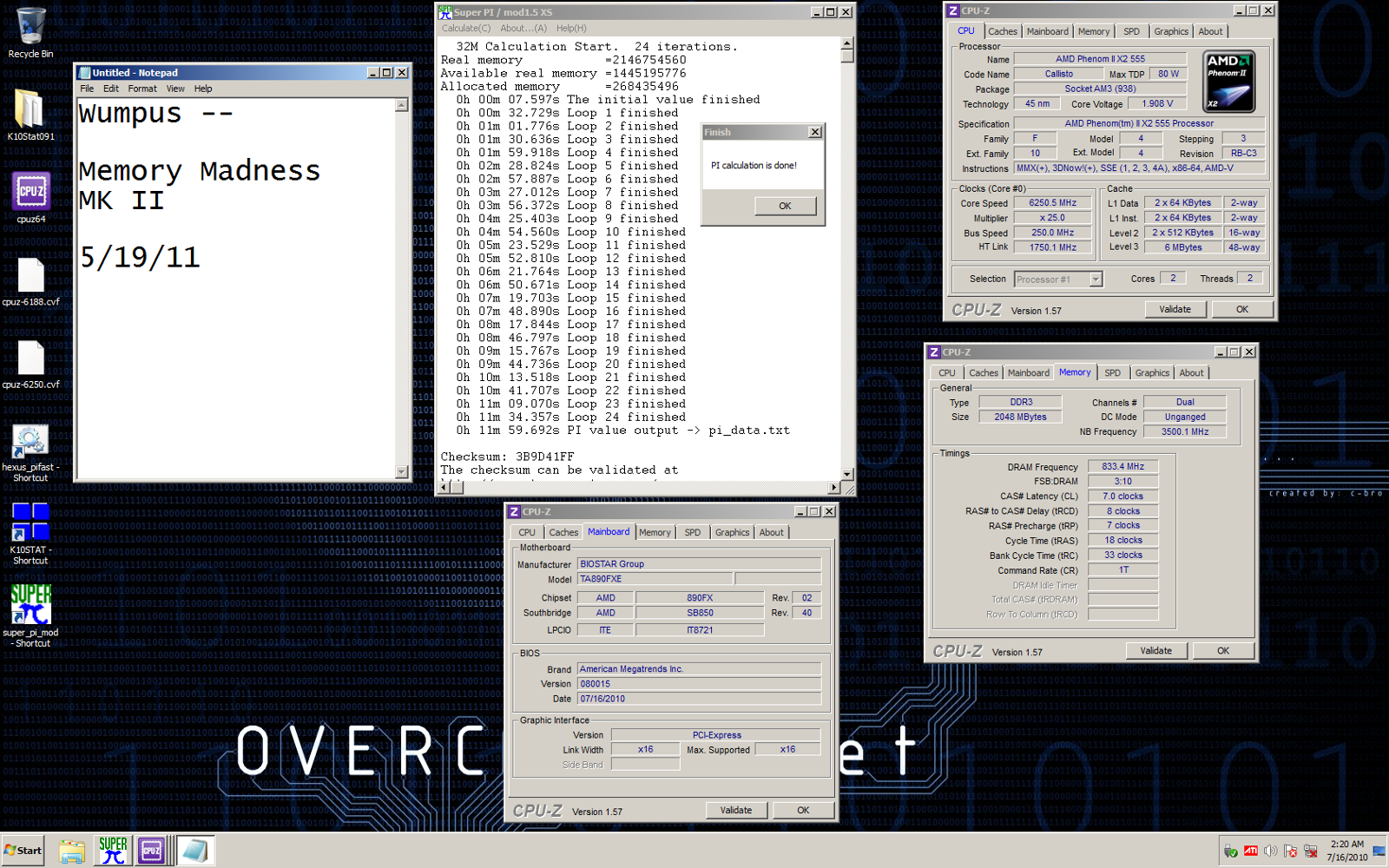Screen dimensions: 1389x868
Task: Click the Checksum: 3B9D41FF line
Action: tap(507, 457)
